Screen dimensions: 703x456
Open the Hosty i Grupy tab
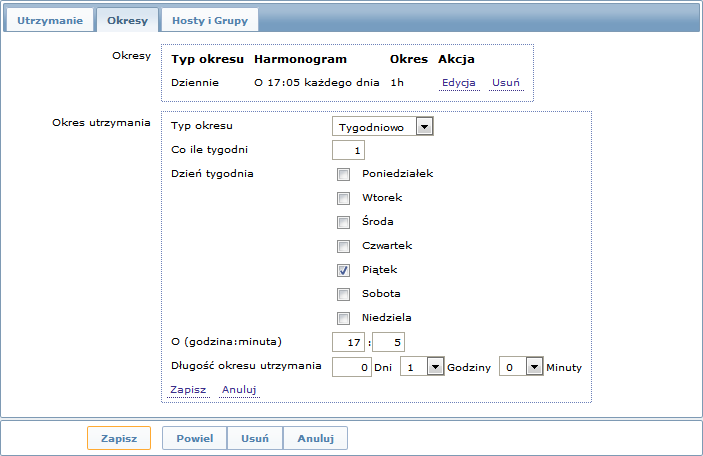pyautogui.click(x=210, y=21)
